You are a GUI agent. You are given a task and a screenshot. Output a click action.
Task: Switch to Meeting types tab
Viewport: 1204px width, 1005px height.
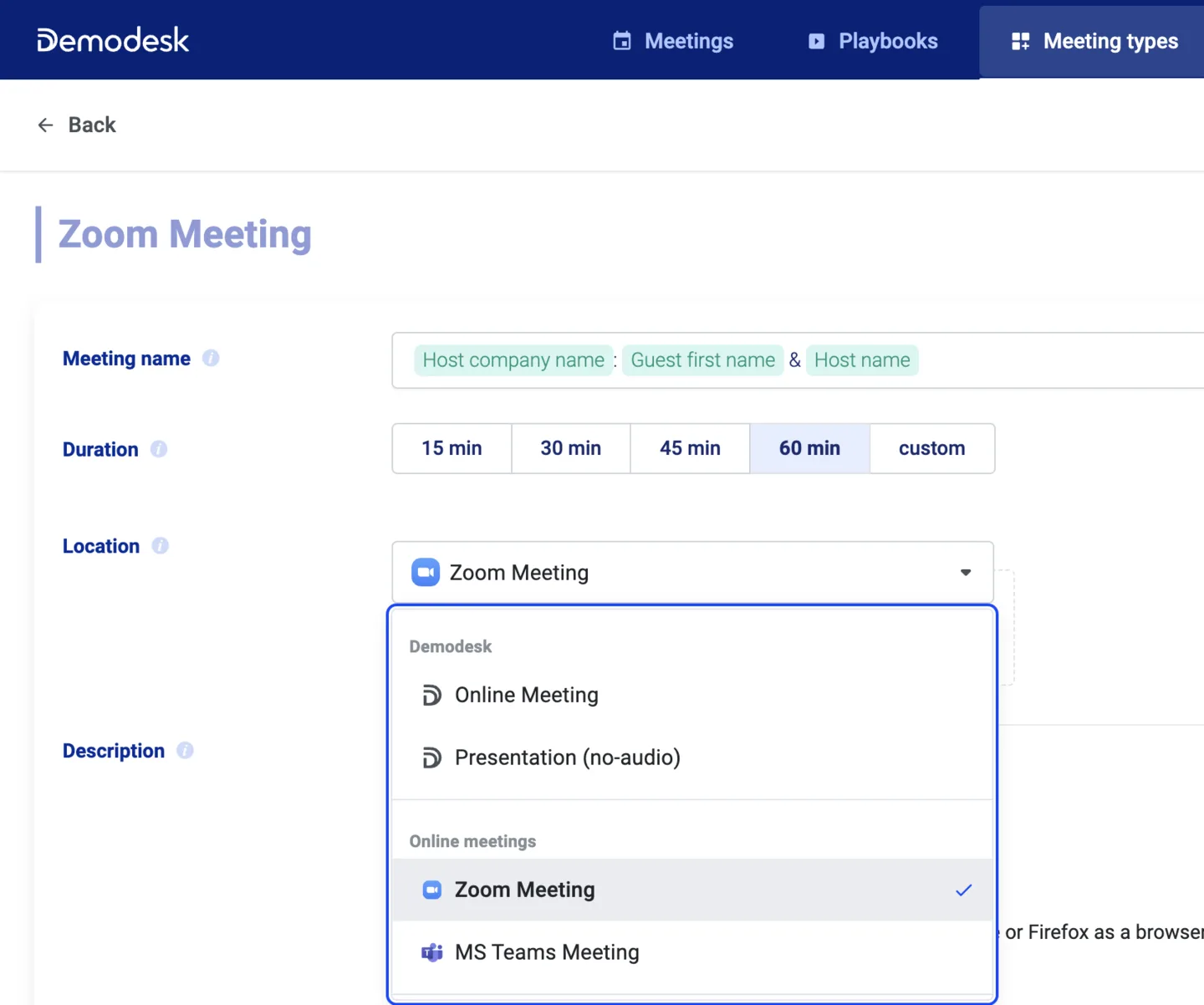1094,42
